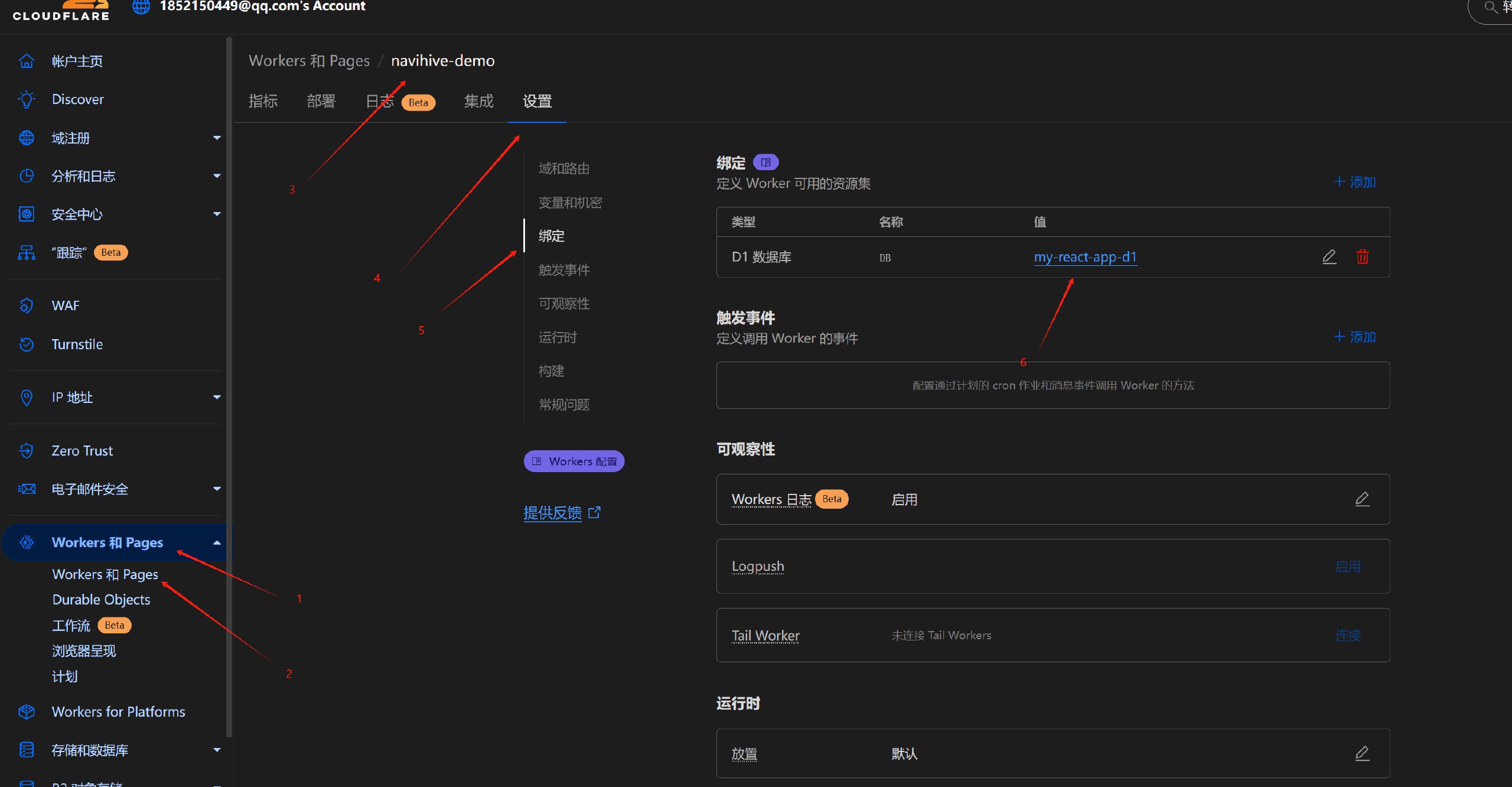
Task: Select 变量和机密 in settings navigation
Action: pyautogui.click(x=570, y=203)
